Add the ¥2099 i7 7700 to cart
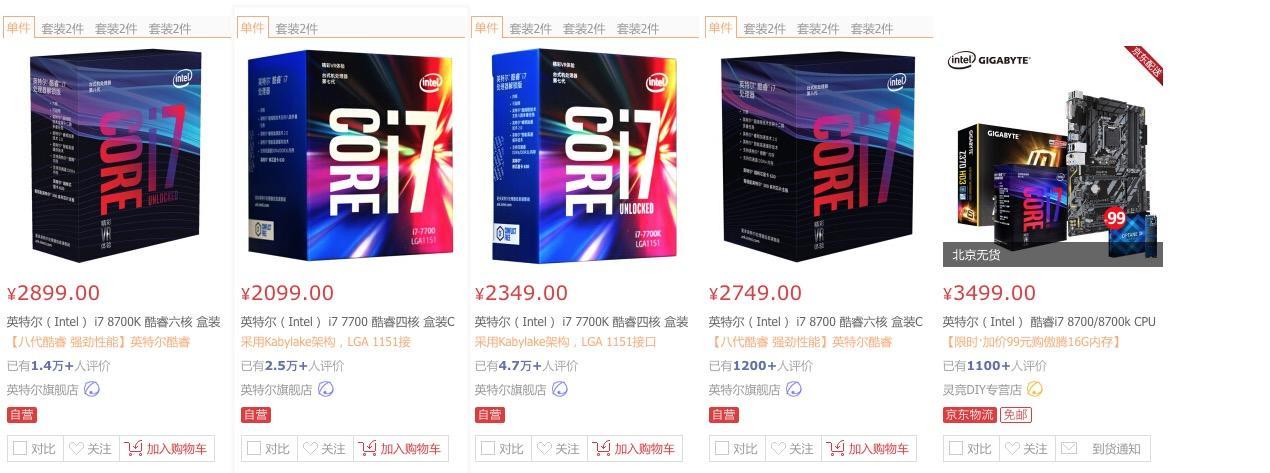 click(401, 449)
